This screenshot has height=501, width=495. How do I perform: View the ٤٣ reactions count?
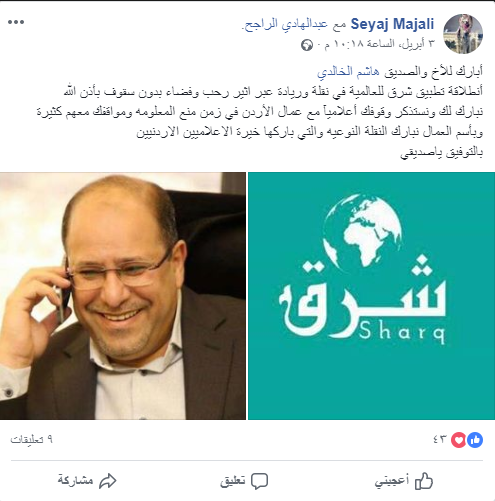pos(440,439)
